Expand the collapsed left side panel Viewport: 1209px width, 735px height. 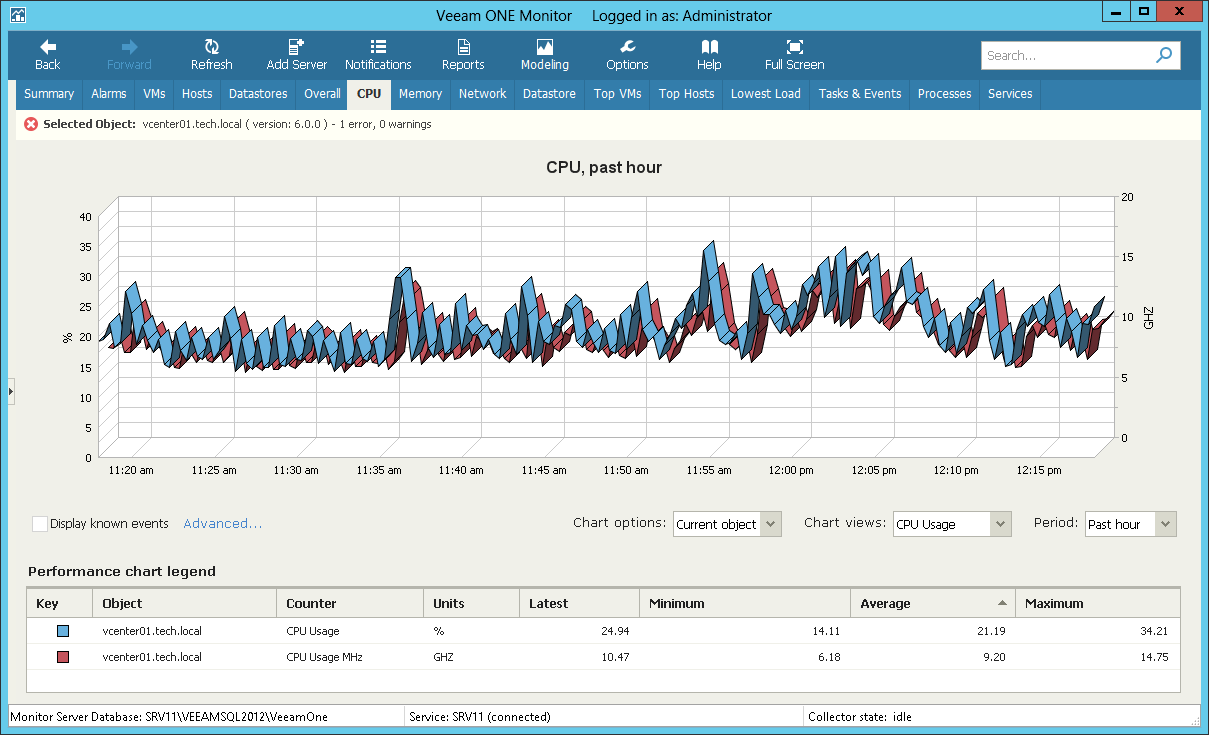(x=11, y=392)
